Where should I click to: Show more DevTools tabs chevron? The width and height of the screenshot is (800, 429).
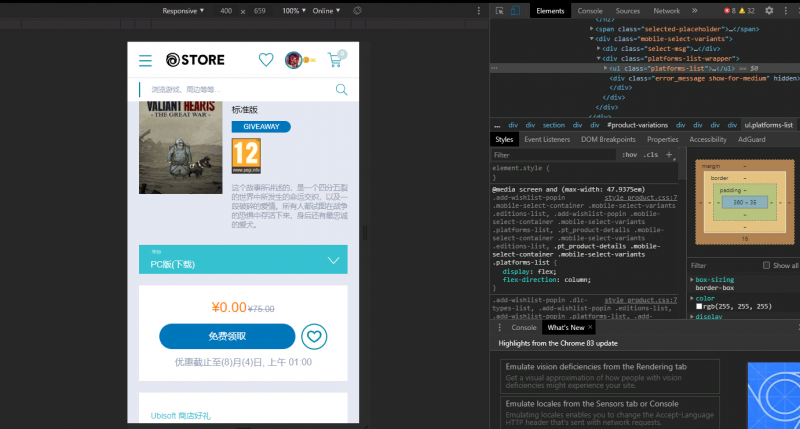694,11
